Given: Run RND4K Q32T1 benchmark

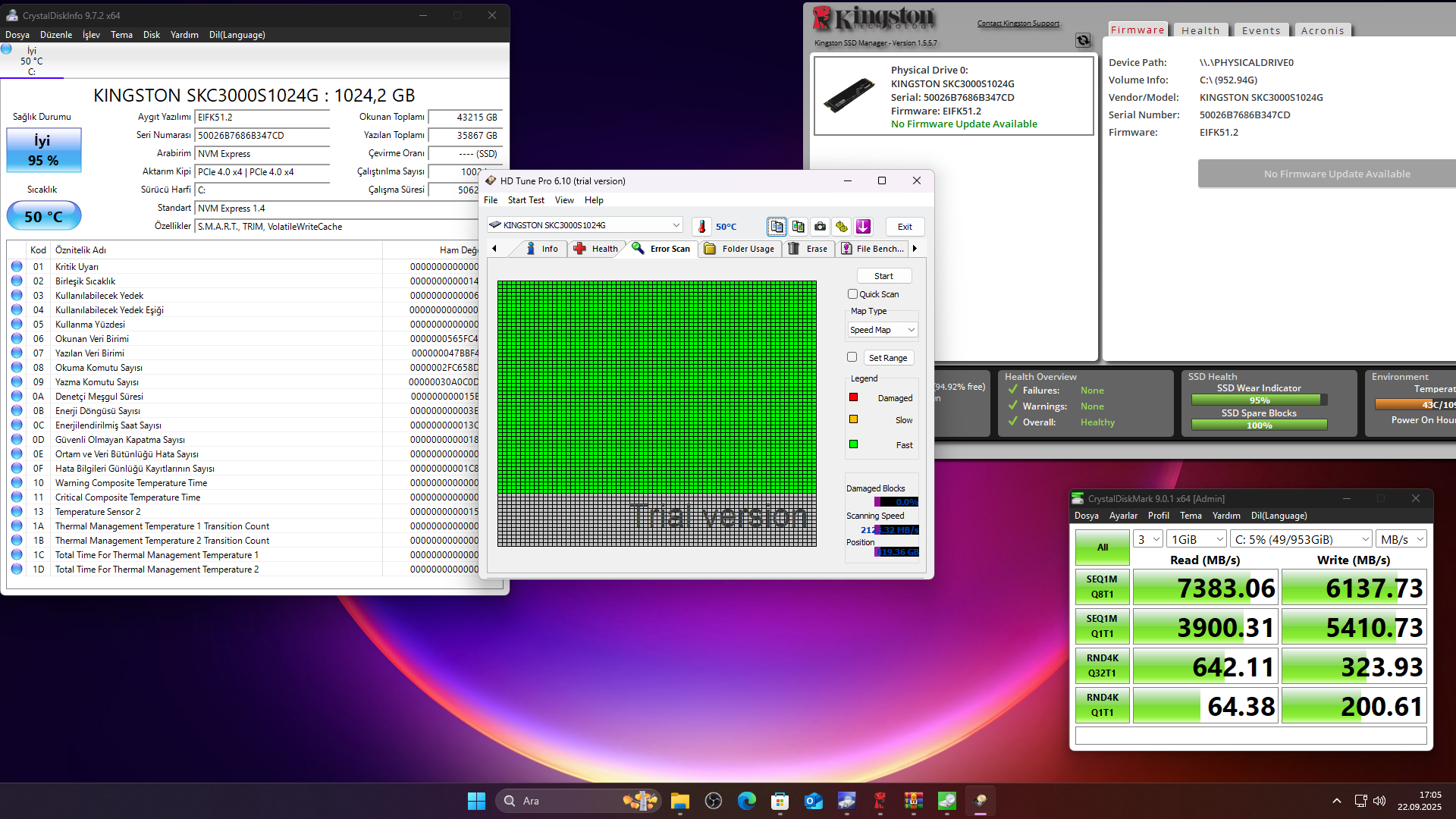Looking at the screenshot, I should pyautogui.click(x=1102, y=666).
